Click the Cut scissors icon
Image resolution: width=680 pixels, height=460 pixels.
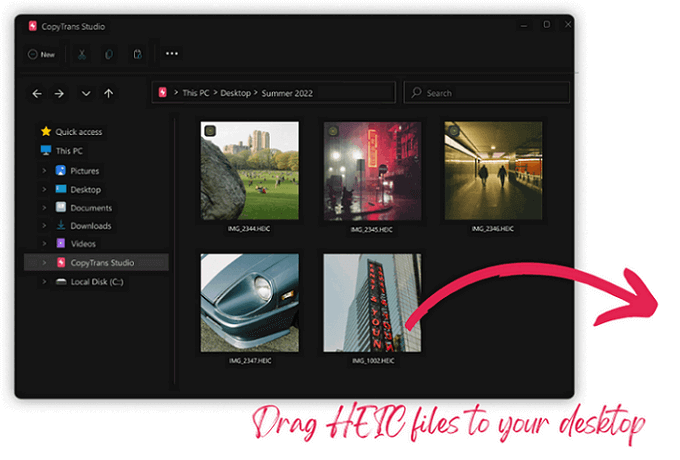(82, 54)
